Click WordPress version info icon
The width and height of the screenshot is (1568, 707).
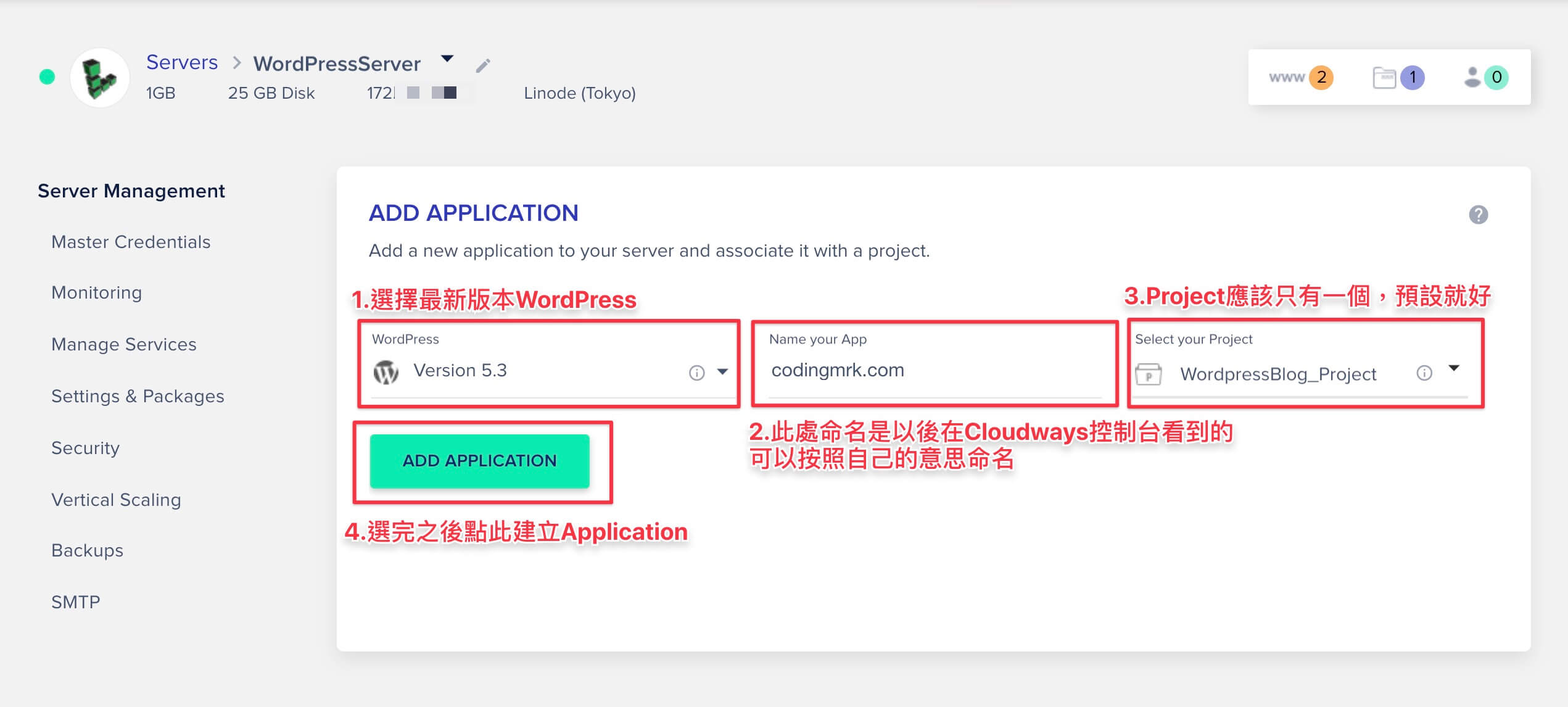point(696,373)
